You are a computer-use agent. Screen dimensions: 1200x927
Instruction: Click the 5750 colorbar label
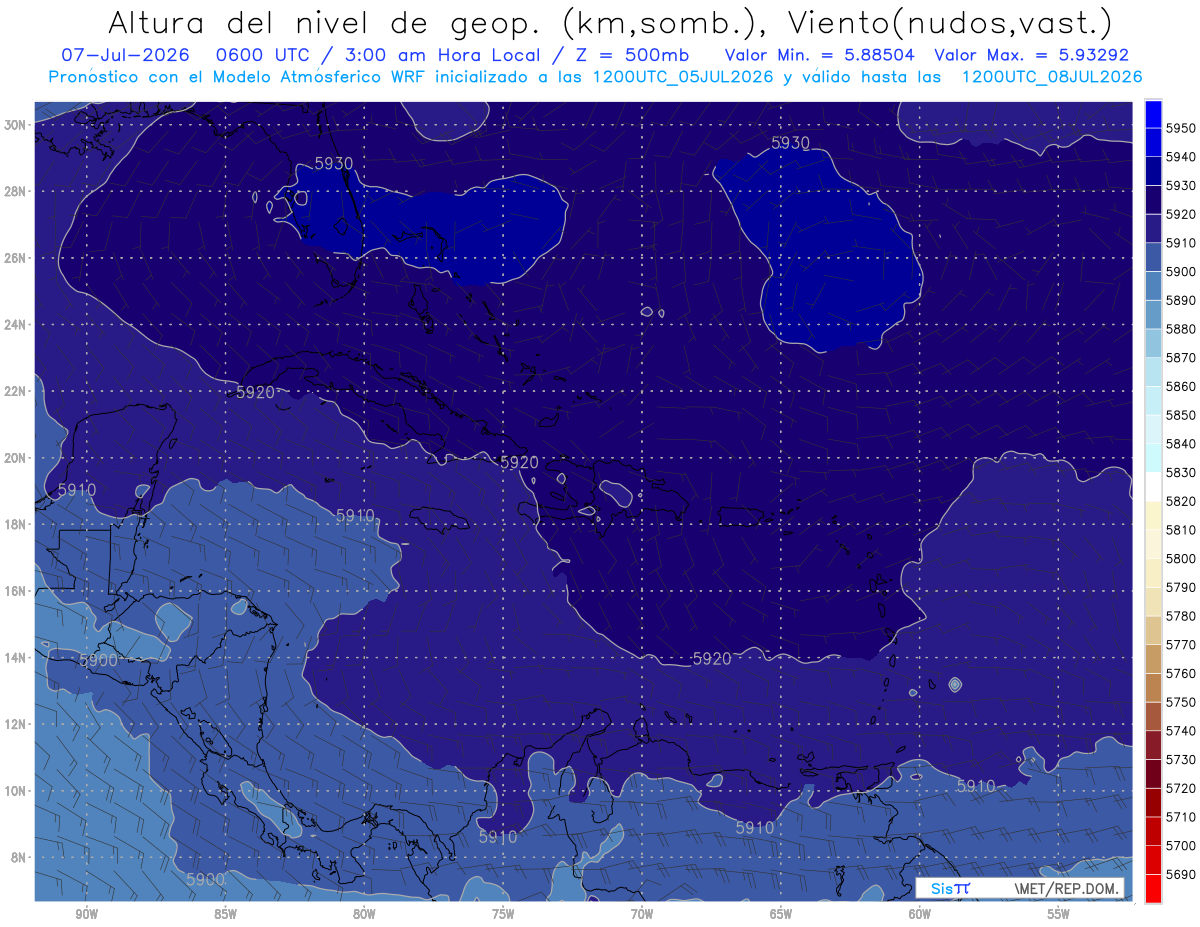1180,702
